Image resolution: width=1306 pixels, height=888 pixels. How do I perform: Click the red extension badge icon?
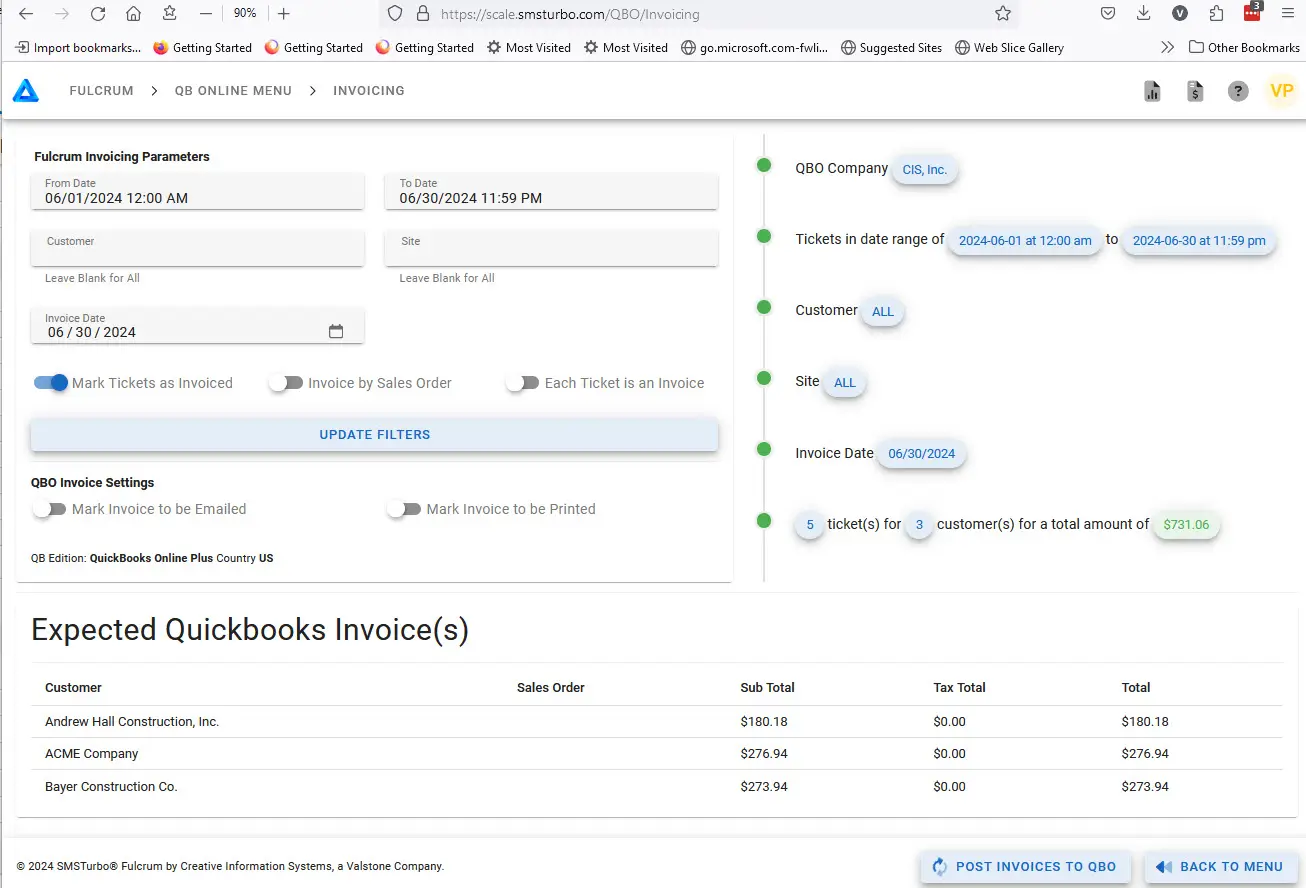pyautogui.click(x=1253, y=12)
